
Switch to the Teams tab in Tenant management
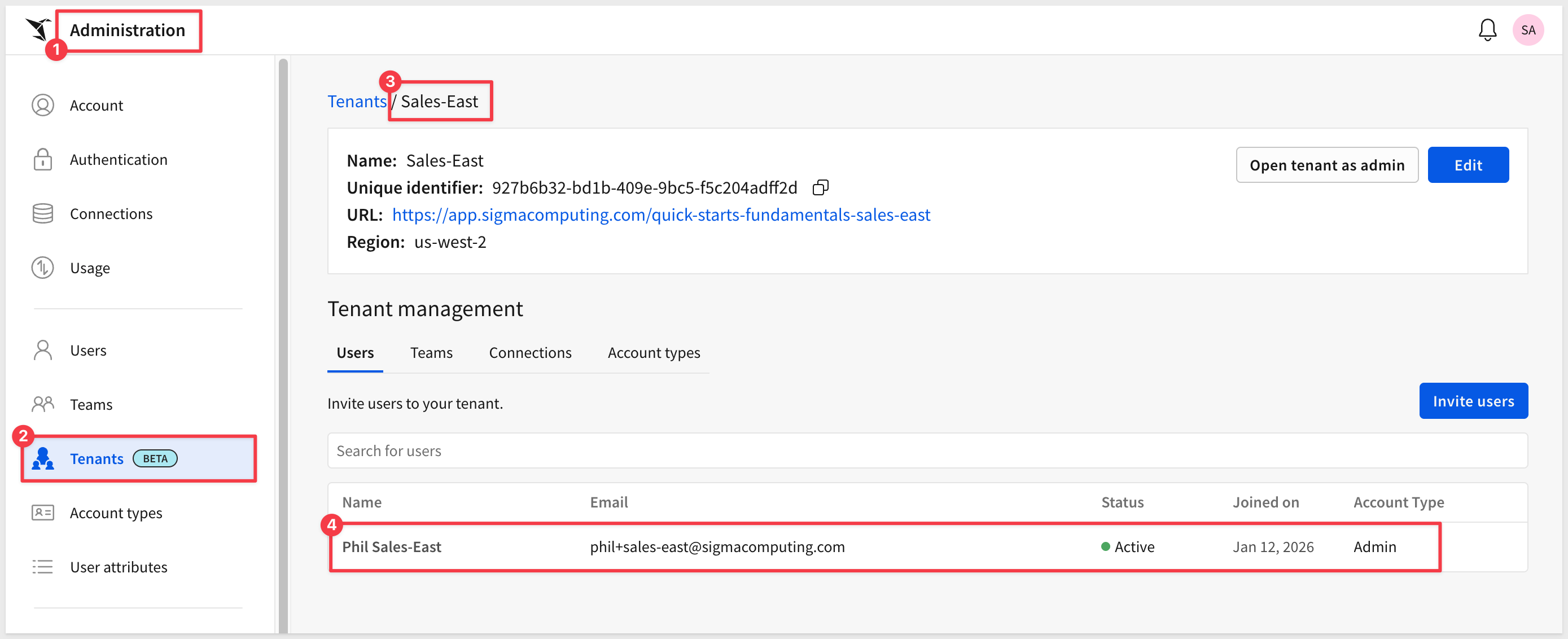[x=431, y=353]
